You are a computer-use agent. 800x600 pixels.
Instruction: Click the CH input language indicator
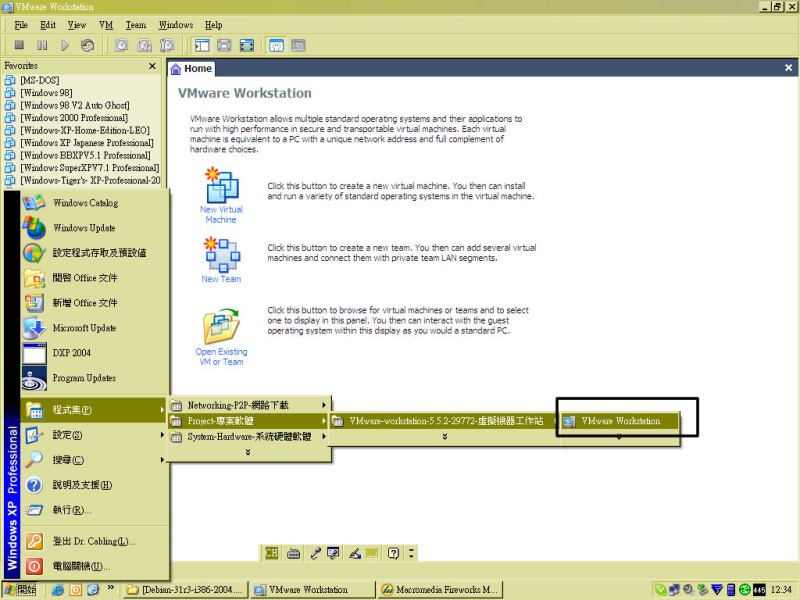click(x=271, y=553)
